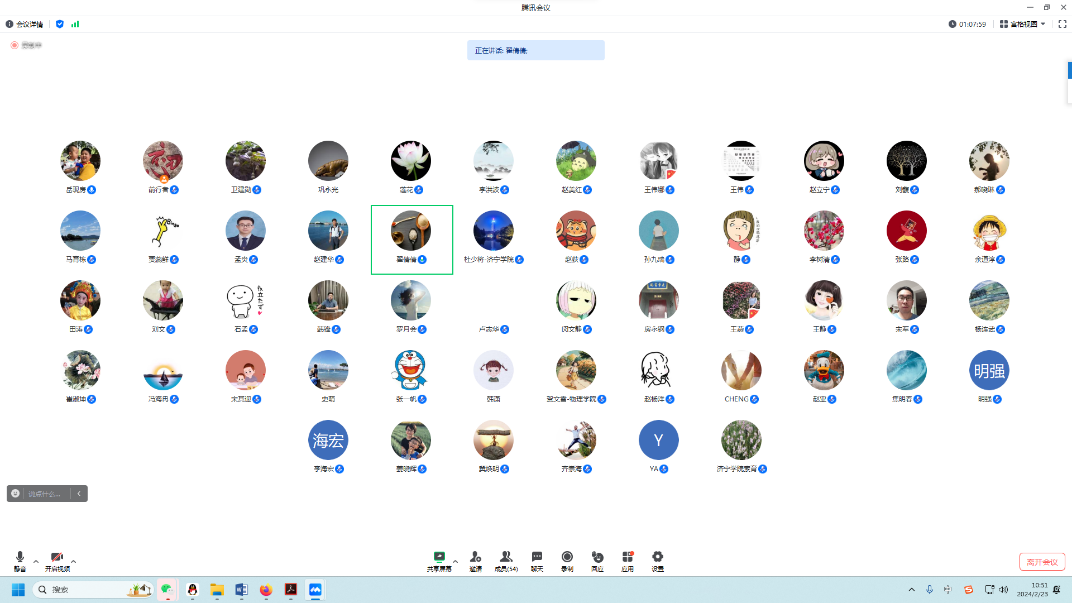Collapse the floating chat input bar
This screenshot has height=603, width=1072.
(x=79, y=493)
